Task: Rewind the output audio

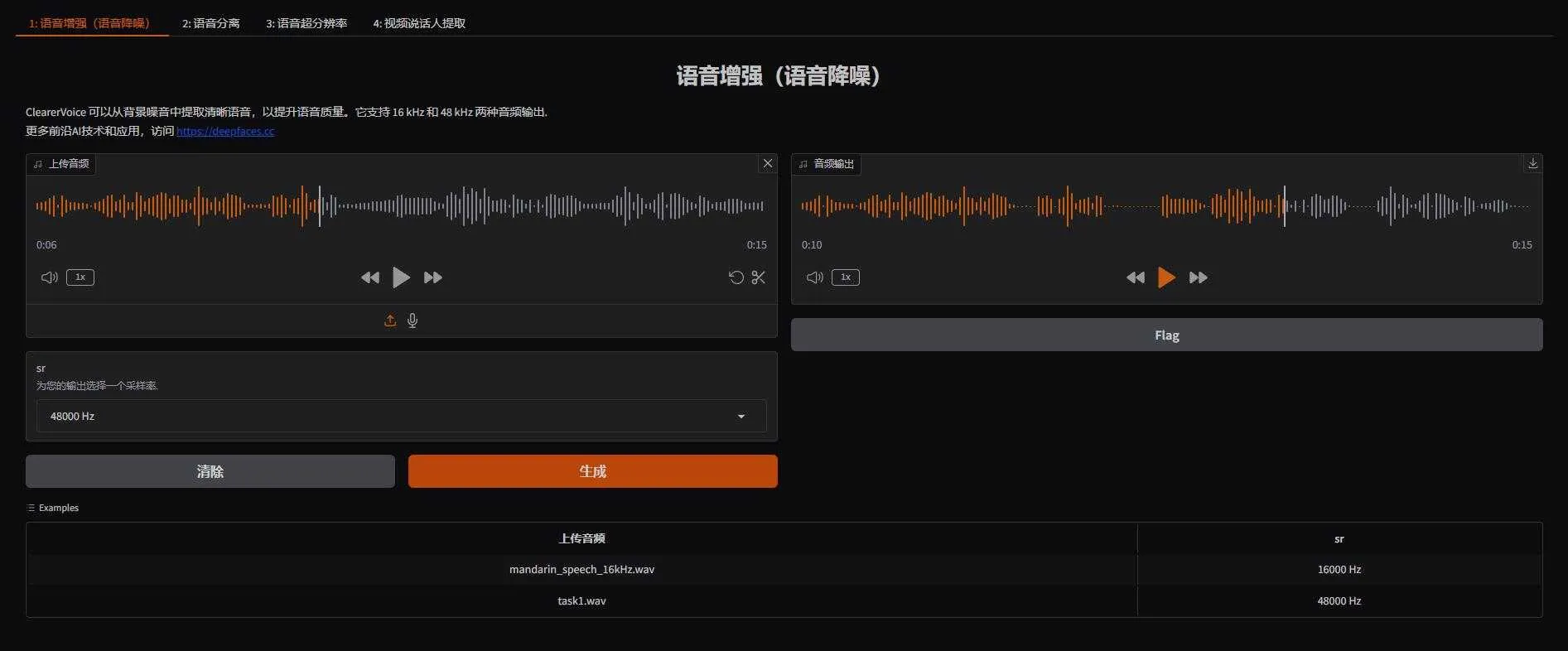Action: [x=1136, y=277]
